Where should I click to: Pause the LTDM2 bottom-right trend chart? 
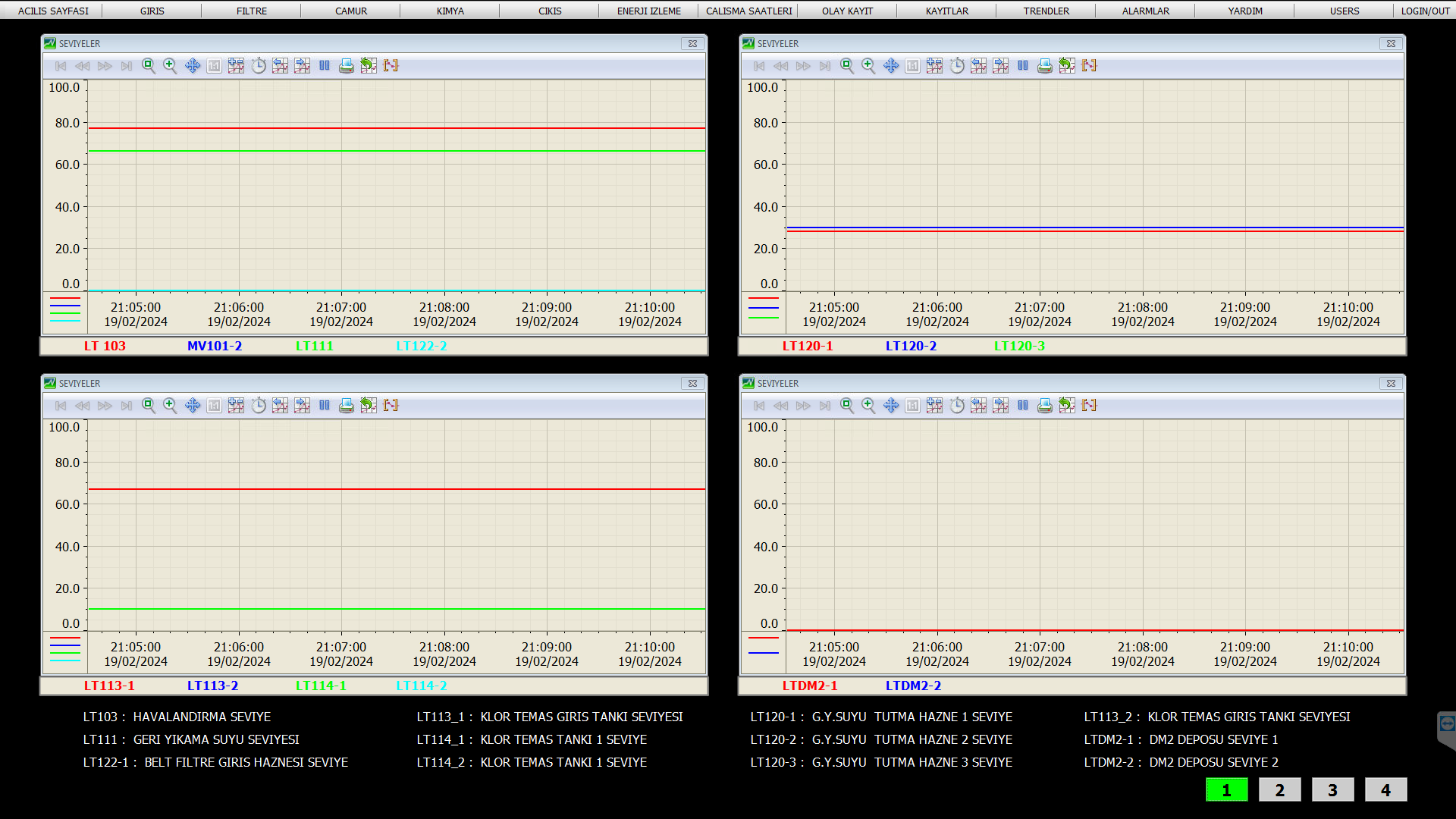[x=1023, y=406]
